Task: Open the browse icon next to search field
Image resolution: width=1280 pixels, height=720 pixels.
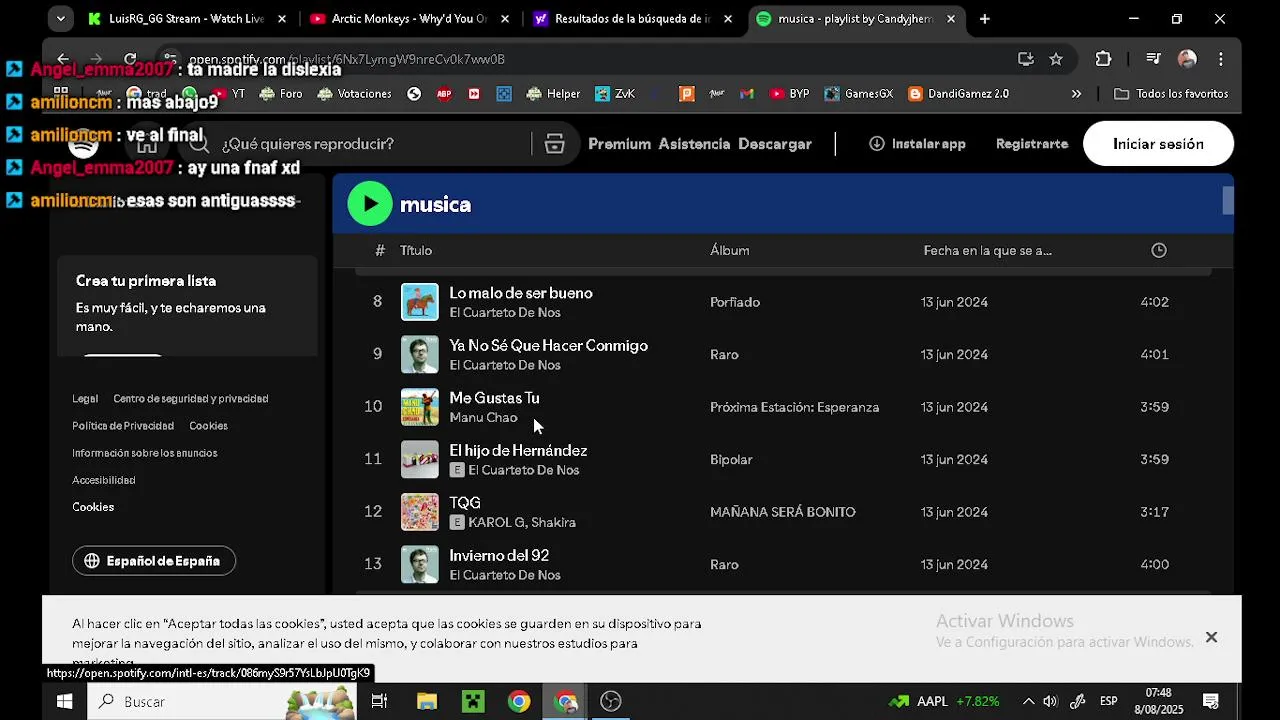Action: (555, 144)
